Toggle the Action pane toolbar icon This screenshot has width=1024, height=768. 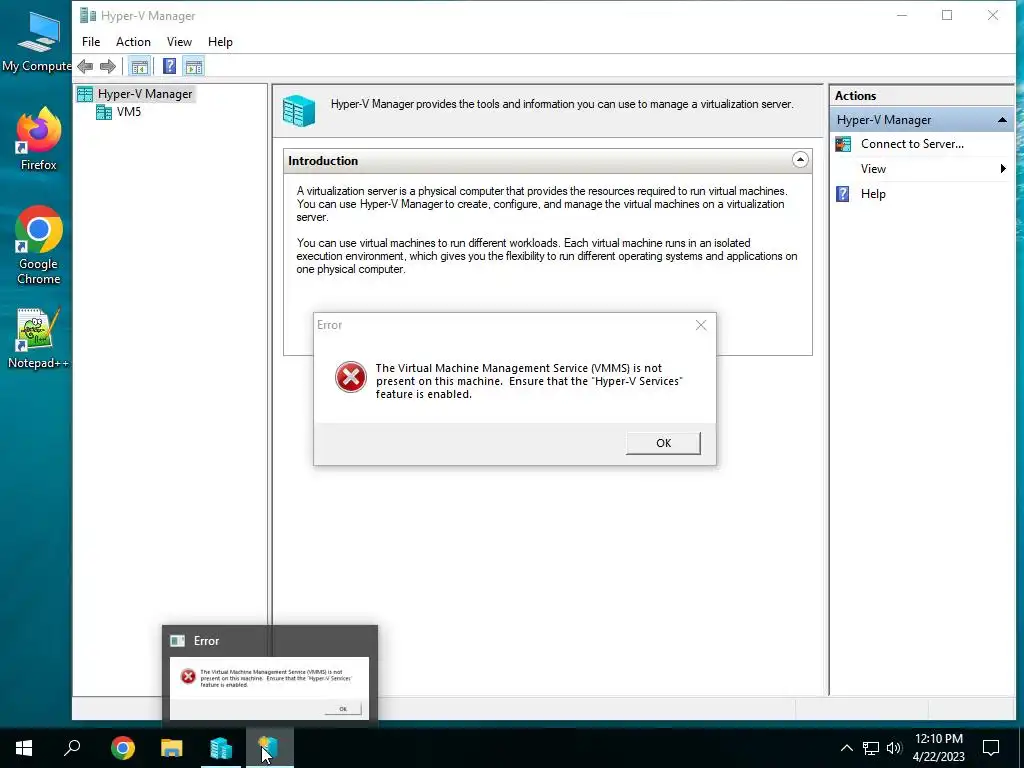tap(193, 66)
